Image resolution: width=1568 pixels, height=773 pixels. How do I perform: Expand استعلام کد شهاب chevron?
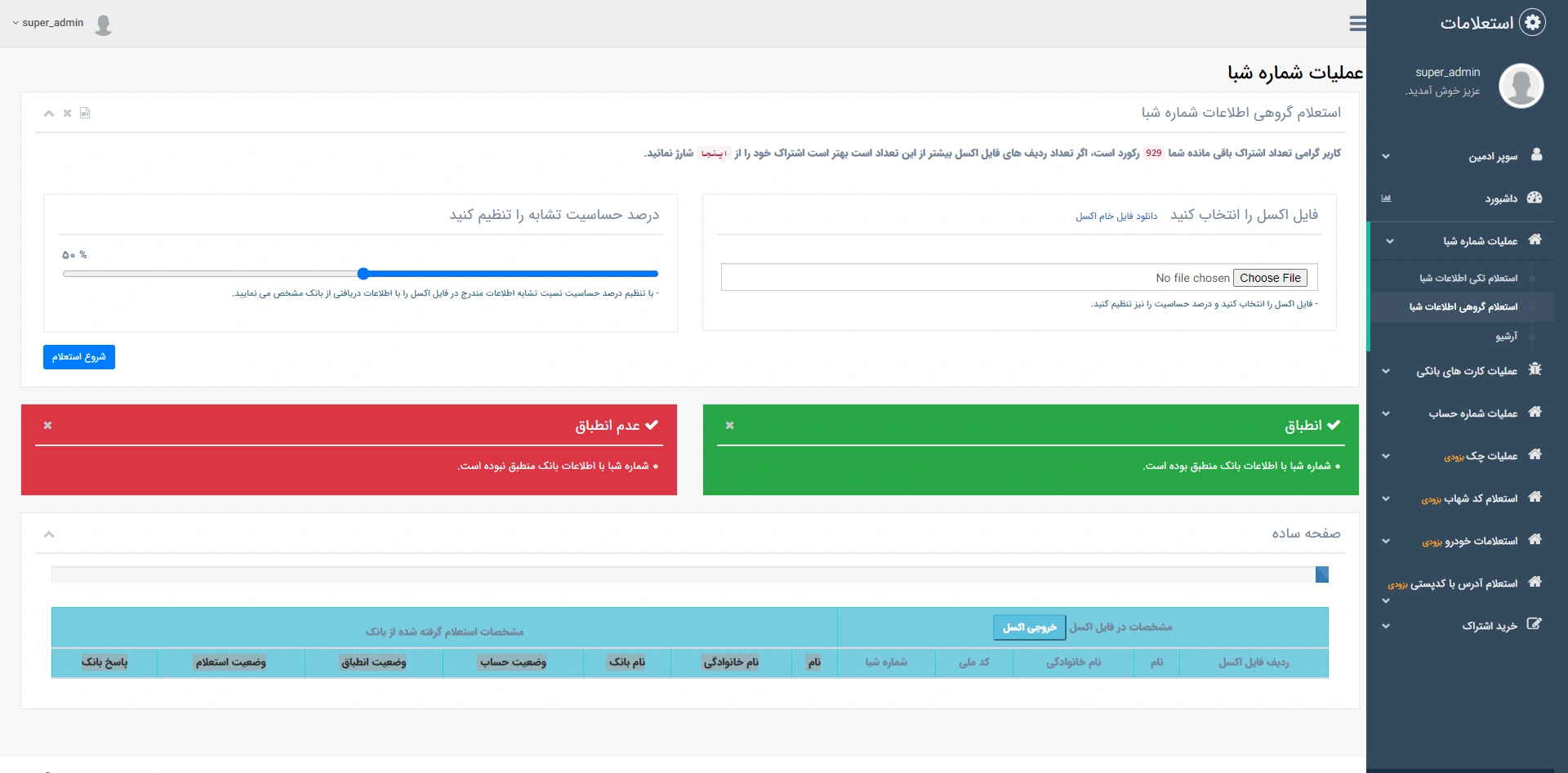click(1386, 498)
